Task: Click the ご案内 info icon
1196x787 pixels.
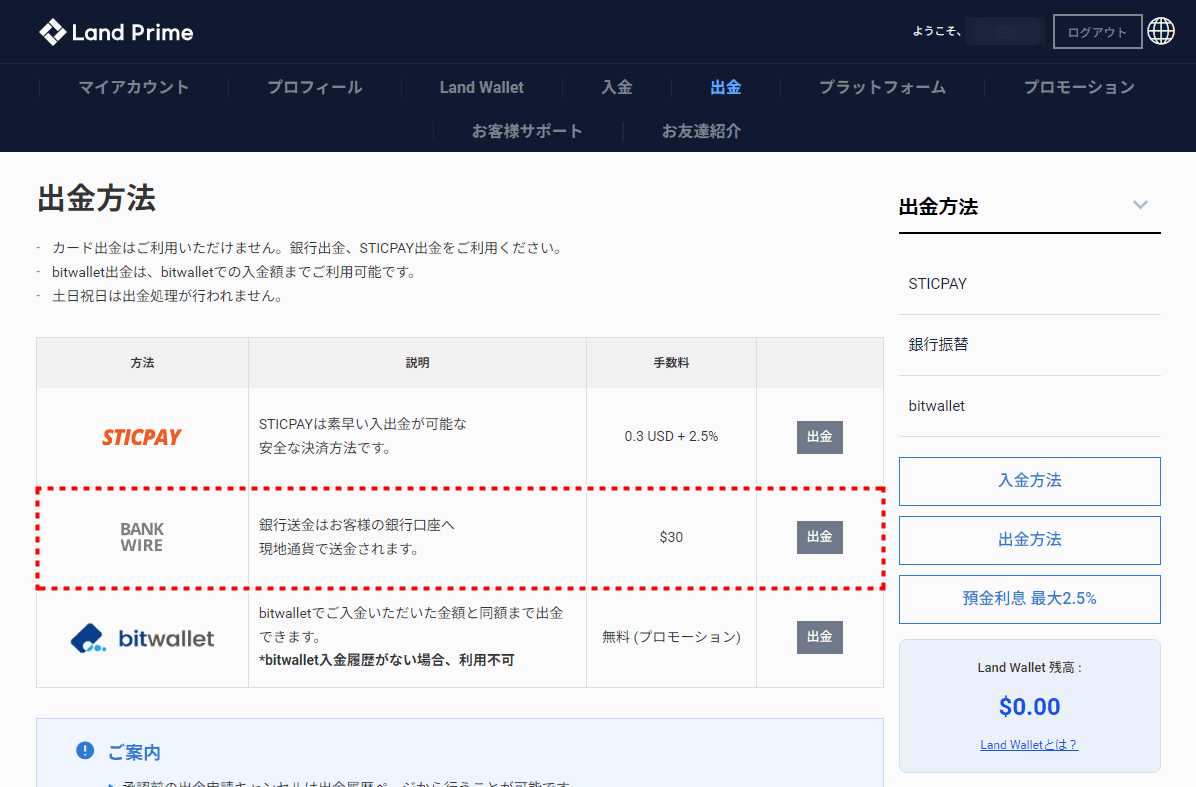Action: tap(85, 751)
